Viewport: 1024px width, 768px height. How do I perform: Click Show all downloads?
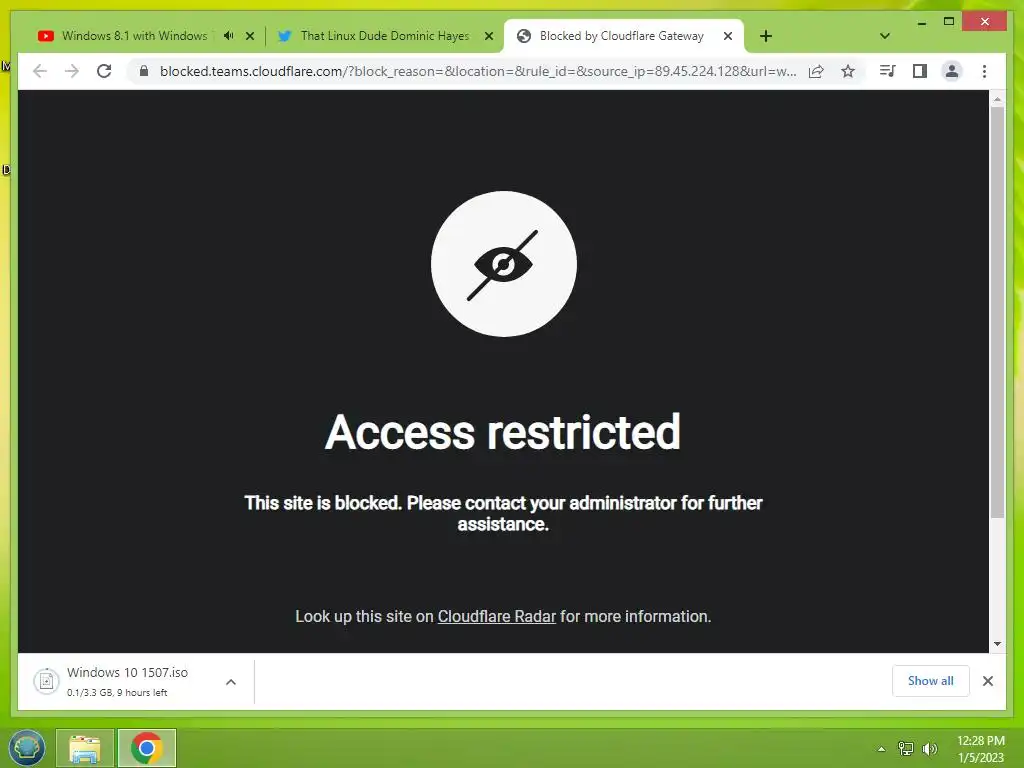[931, 680]
